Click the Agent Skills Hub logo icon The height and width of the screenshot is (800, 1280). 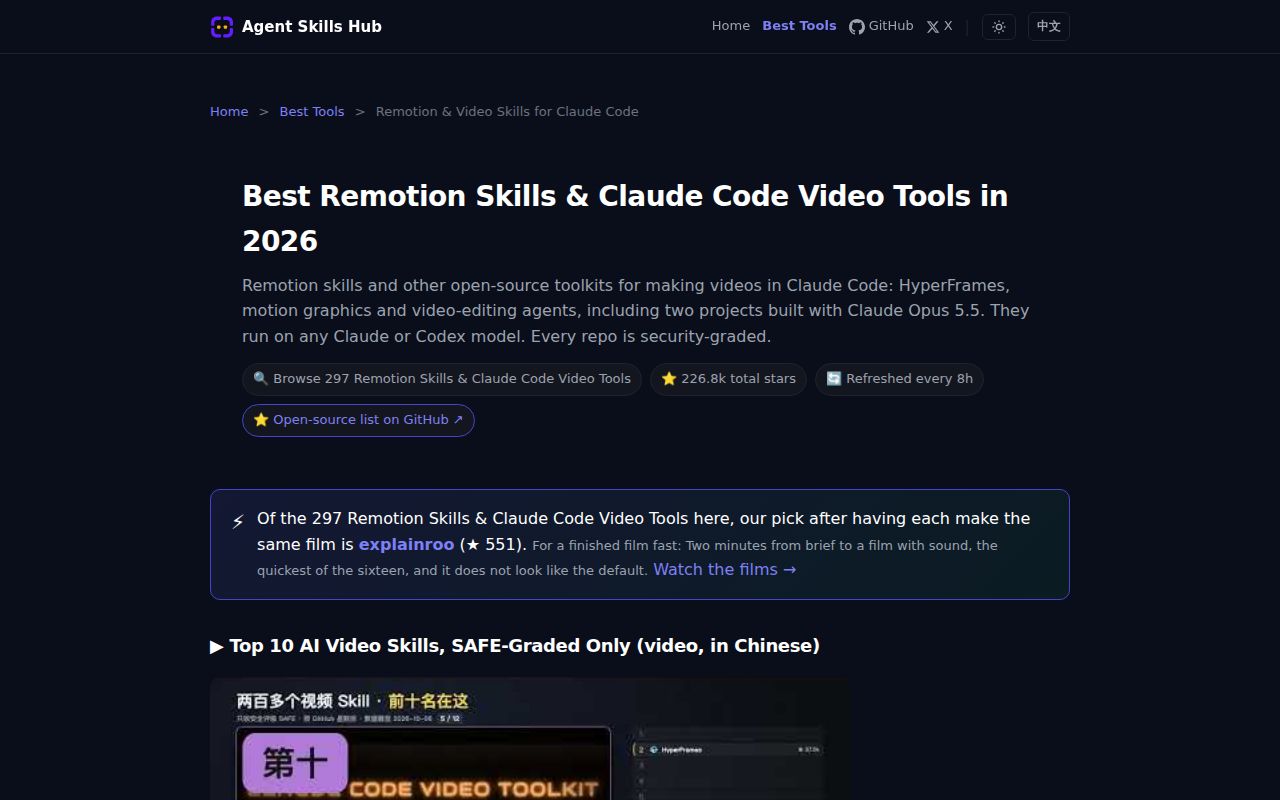tap(222, 27)
